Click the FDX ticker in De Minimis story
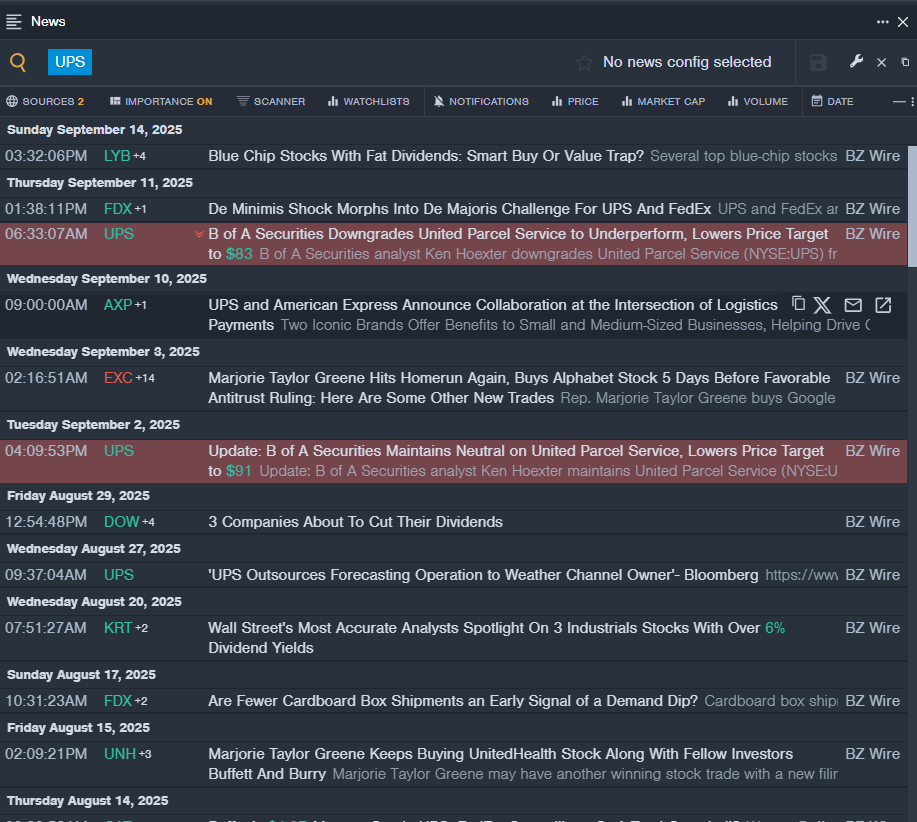This screenshot has width=917, height=822. tap(118, 209)
